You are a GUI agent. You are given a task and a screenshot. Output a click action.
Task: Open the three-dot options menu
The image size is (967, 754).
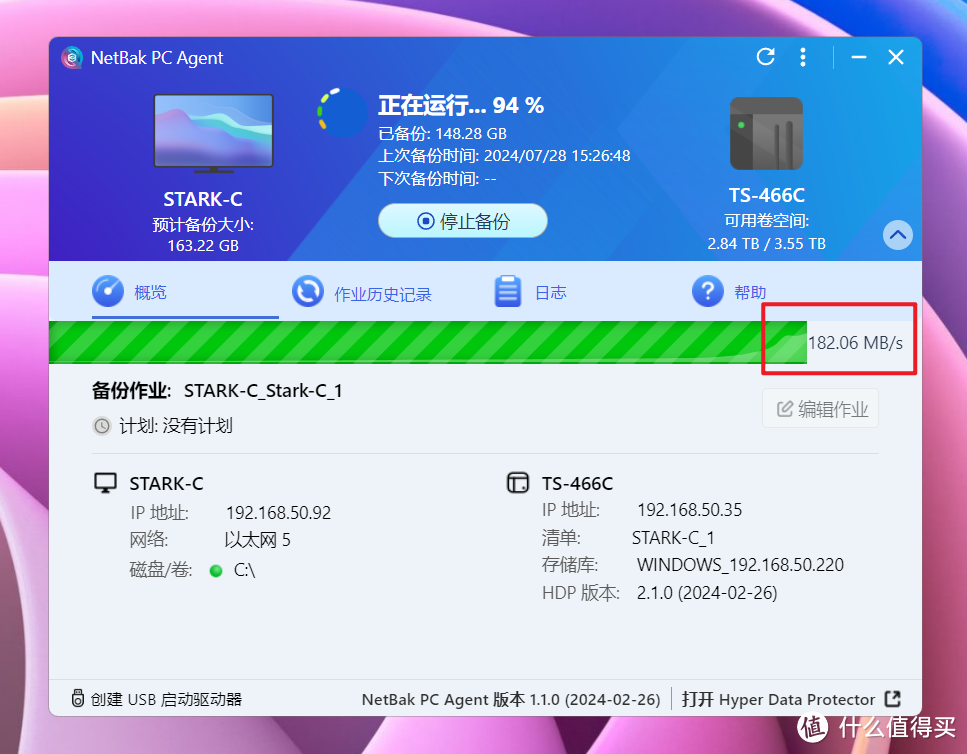803,57
